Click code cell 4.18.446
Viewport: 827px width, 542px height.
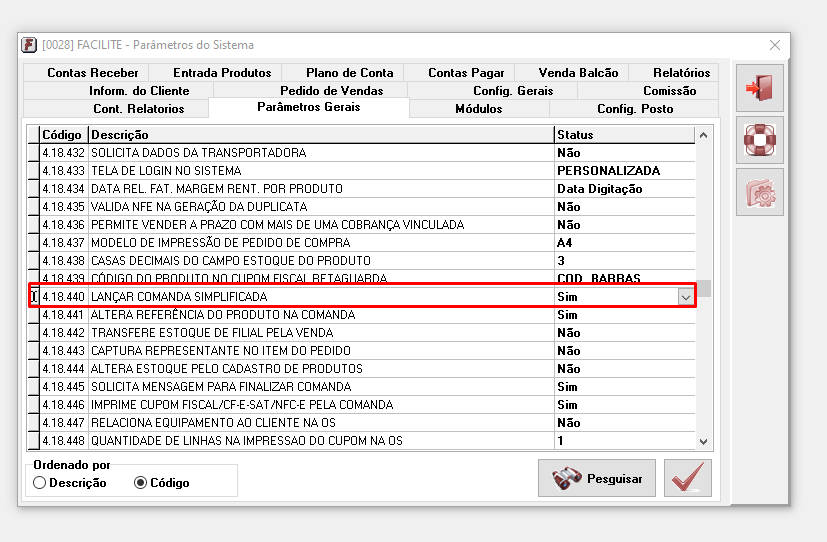click(x=63, y=404)
